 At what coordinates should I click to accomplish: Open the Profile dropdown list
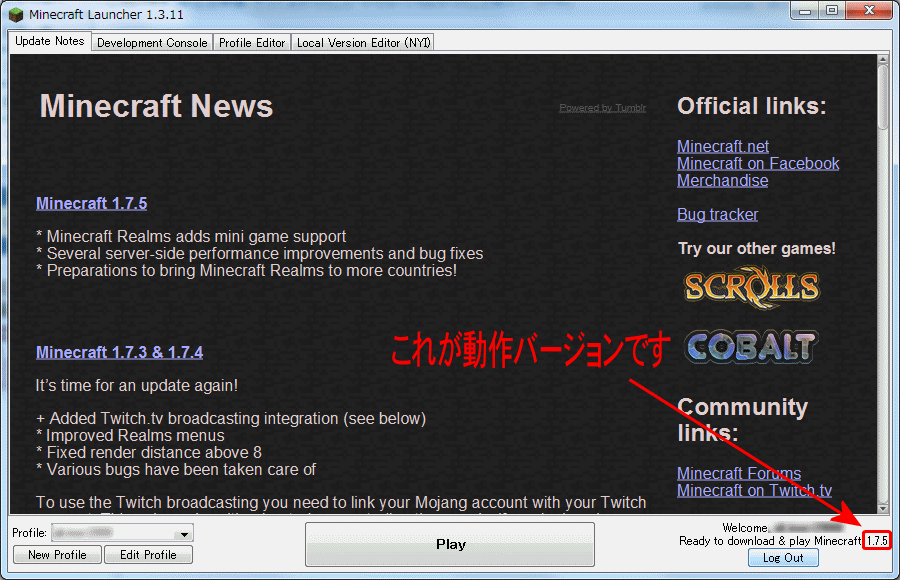(122, 533)
